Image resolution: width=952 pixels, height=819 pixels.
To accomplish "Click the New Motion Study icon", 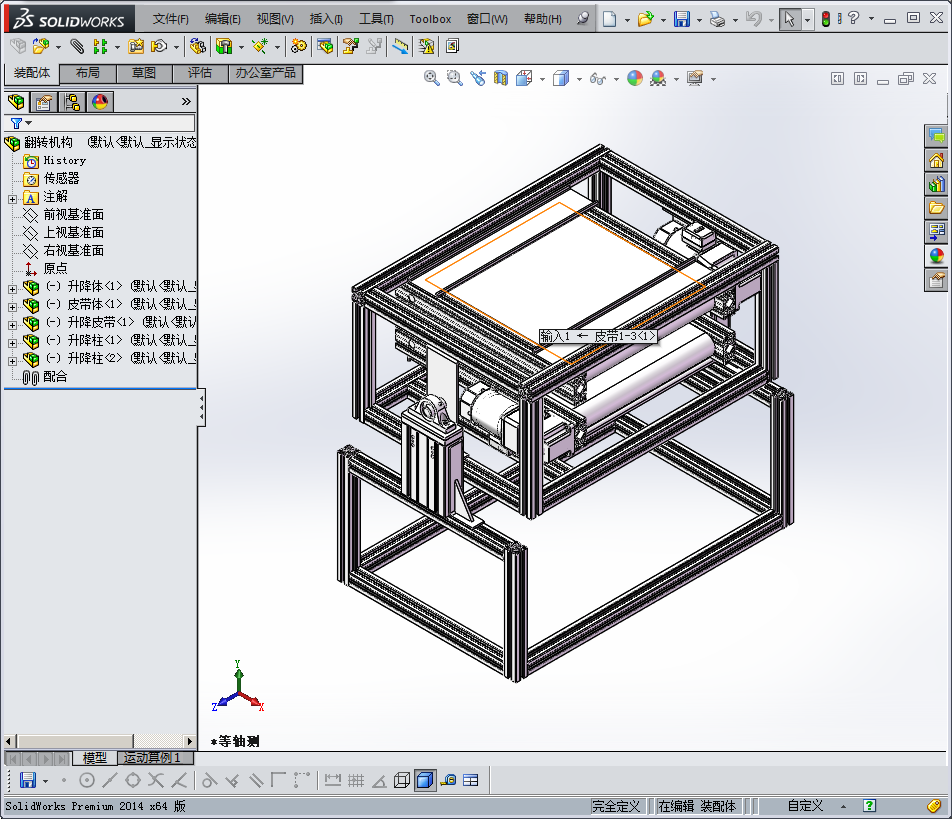I will coord(299,46).
